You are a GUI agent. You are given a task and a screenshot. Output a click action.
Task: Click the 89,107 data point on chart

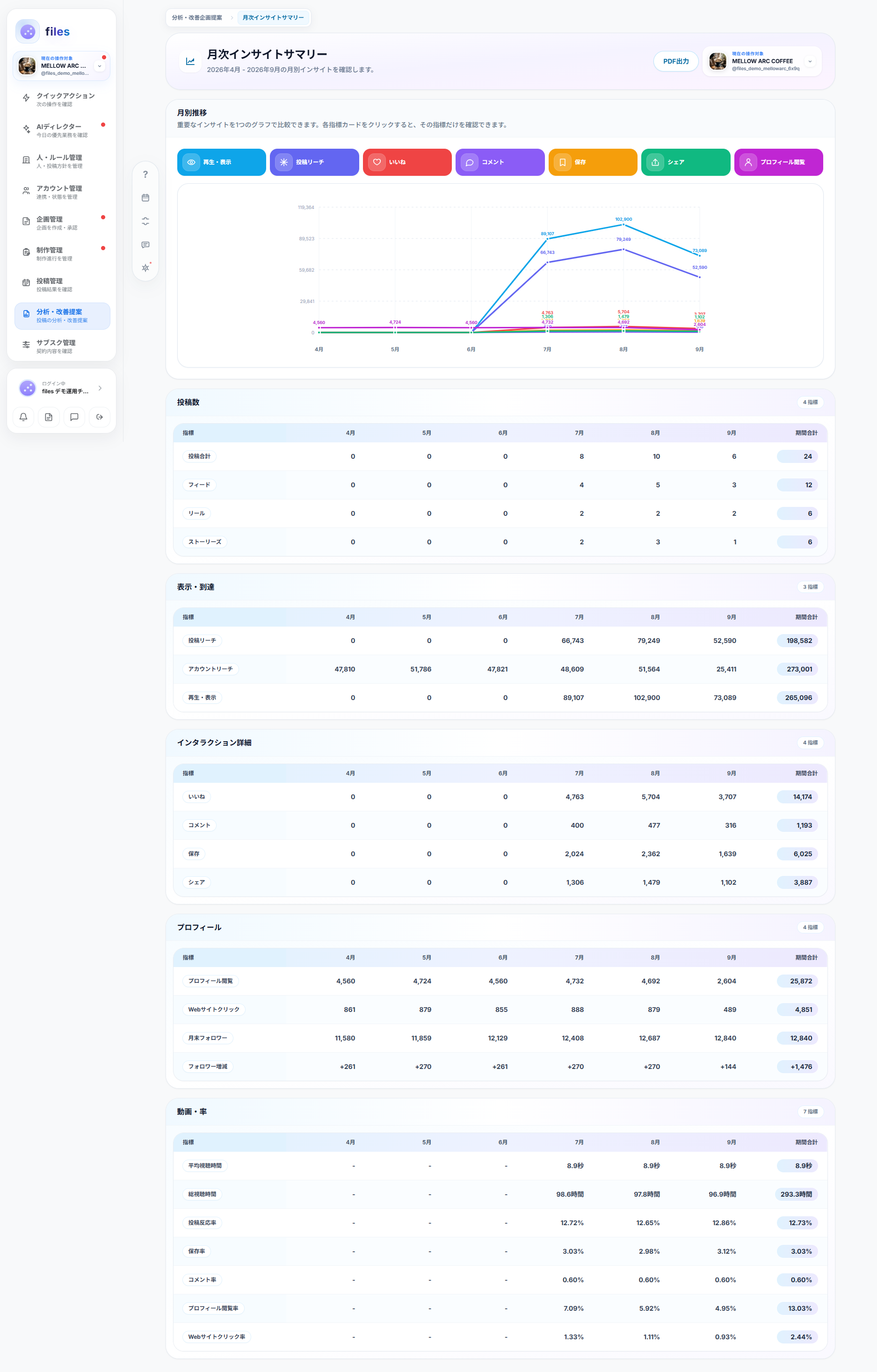click(547, 239)
